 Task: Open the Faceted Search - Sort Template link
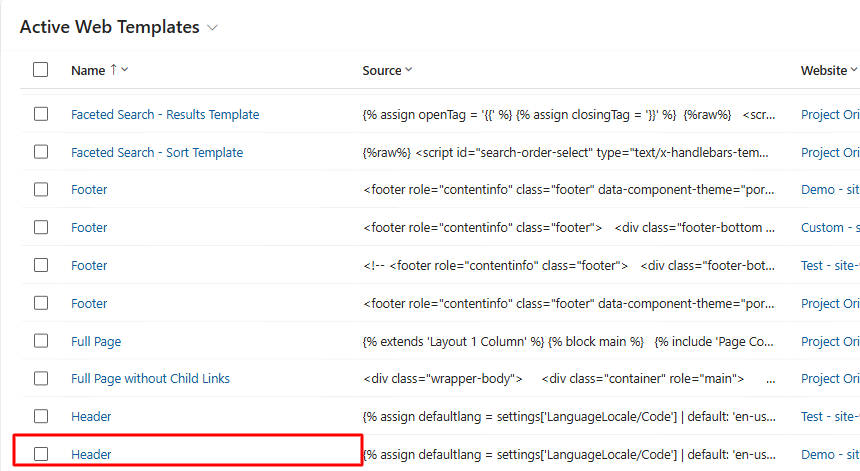tap(157, 153)
